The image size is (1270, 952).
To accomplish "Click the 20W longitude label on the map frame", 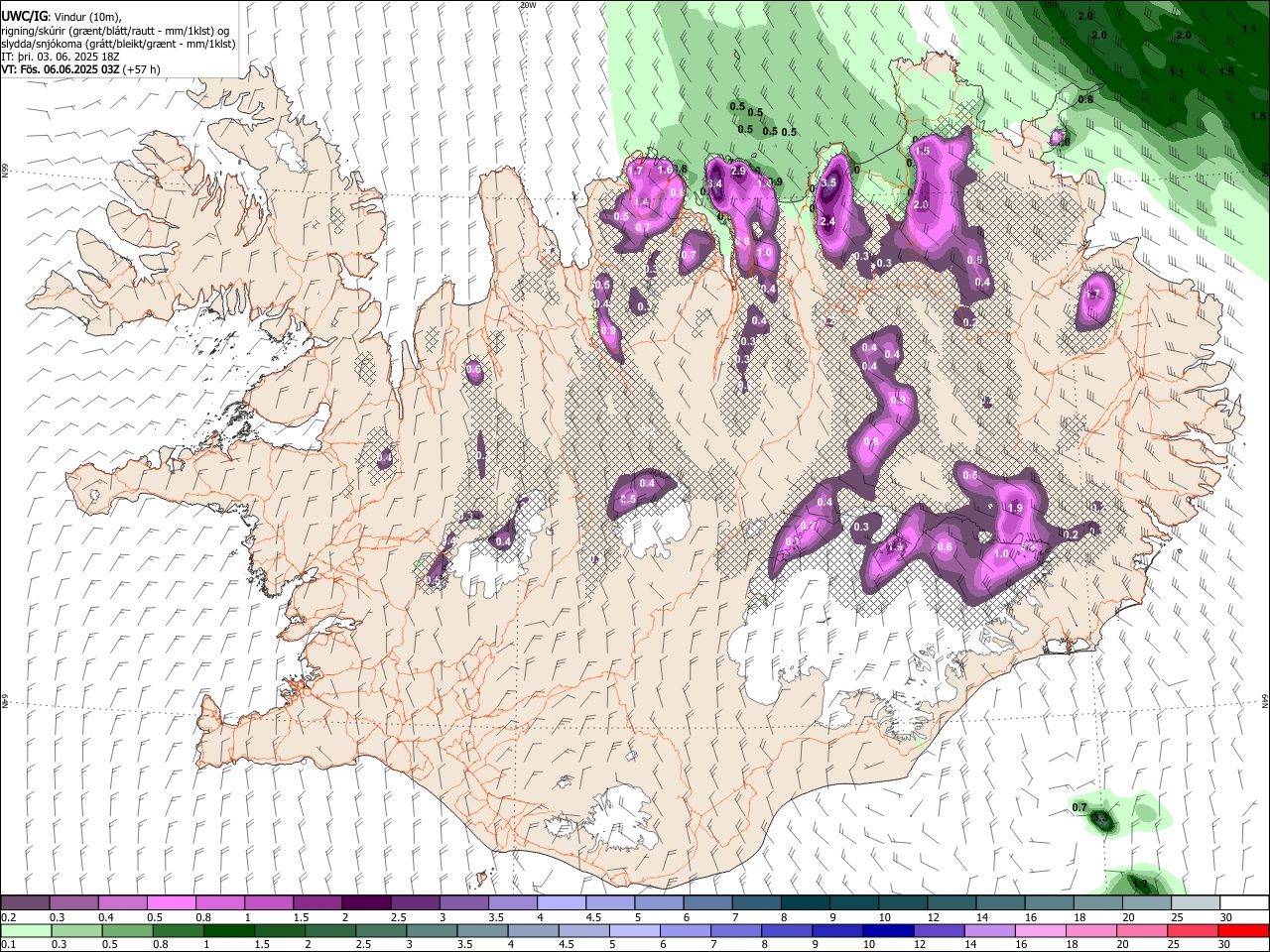I will coord(528,5).
